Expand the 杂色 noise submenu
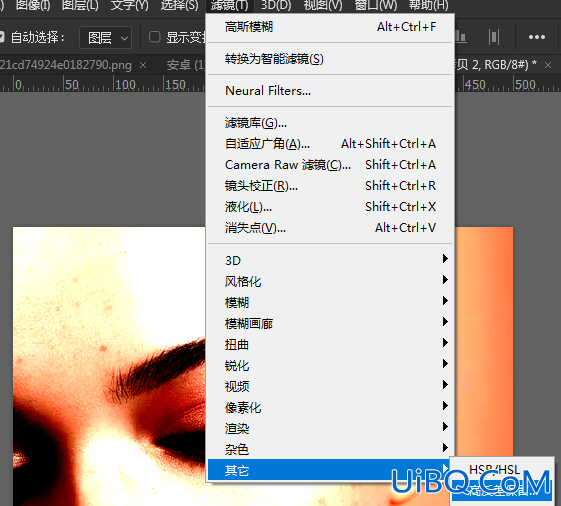The height and width of the screenshot is (506, 561). 330,449
